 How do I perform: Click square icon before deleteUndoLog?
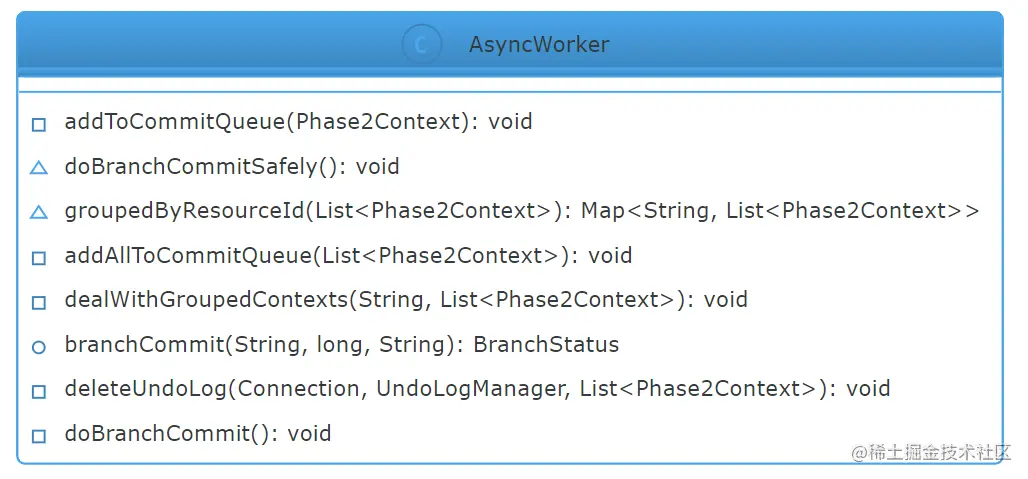(39, 392)
